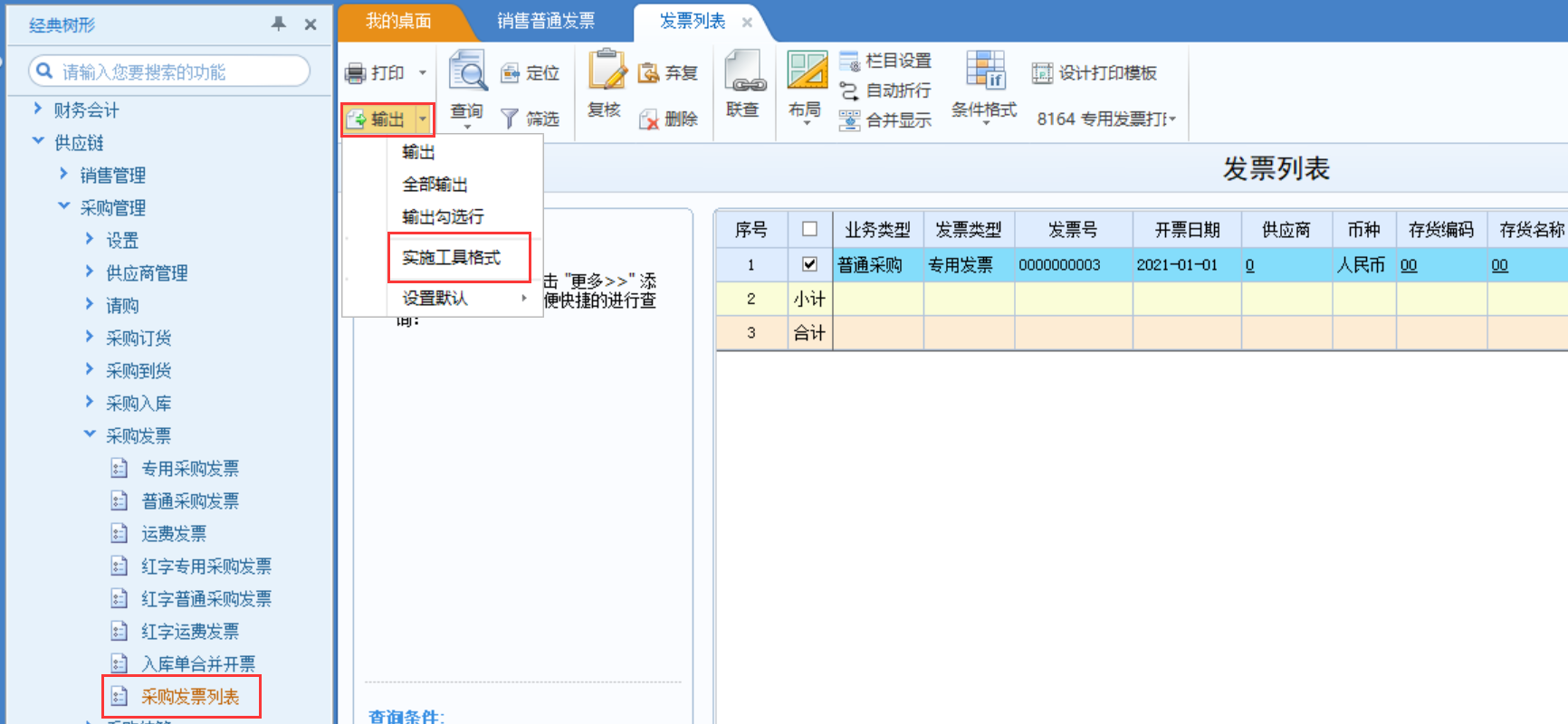Switch to the 我的桌面 tab
The height and width of the screenshot is (724, 1568).
(x=398, y=21)
